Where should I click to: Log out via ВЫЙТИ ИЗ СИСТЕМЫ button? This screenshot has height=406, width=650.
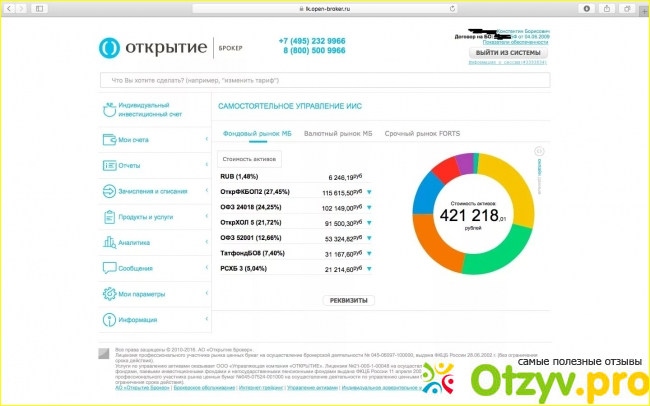click(508, 53)
